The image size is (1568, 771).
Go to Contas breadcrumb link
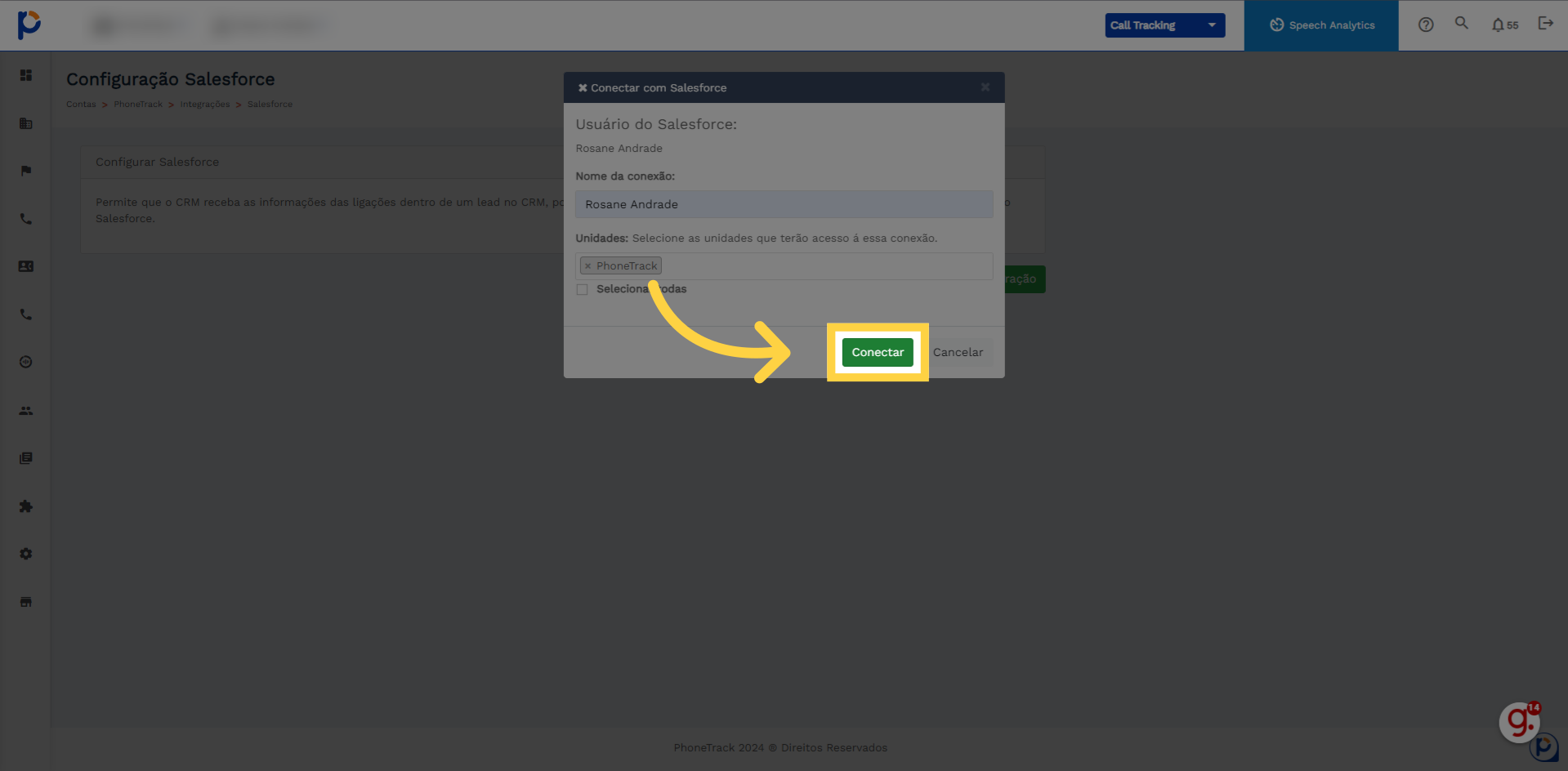click(x=81, y=105)
